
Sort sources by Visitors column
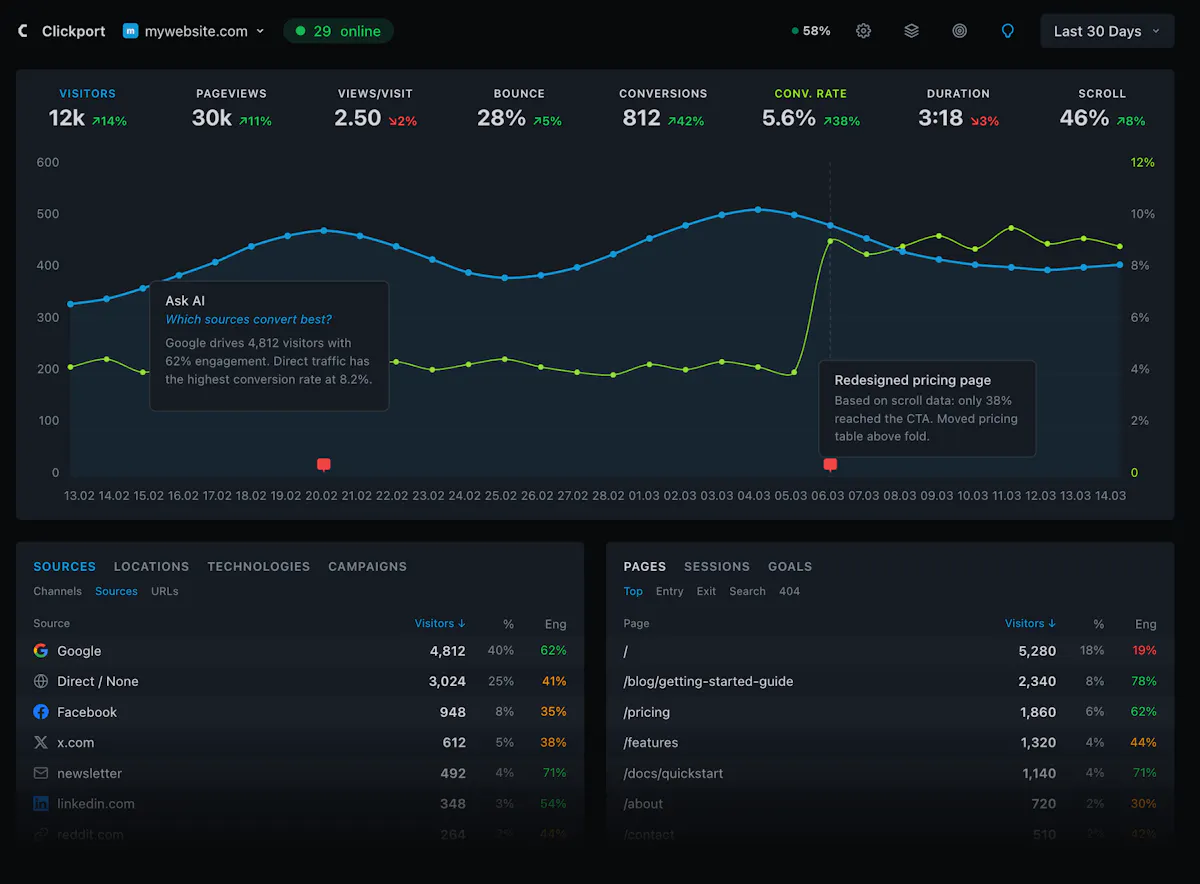click(x=440, y=623)
